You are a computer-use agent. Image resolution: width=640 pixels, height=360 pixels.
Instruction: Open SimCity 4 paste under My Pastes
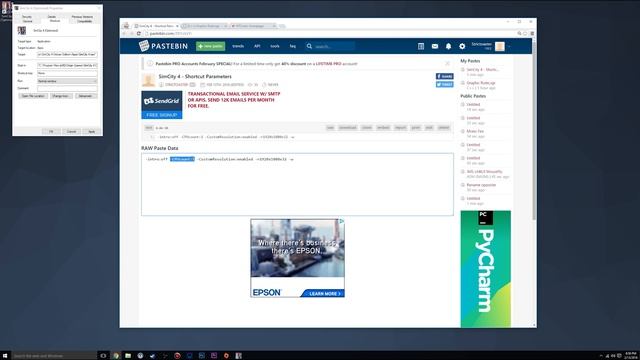click(482, 69)
